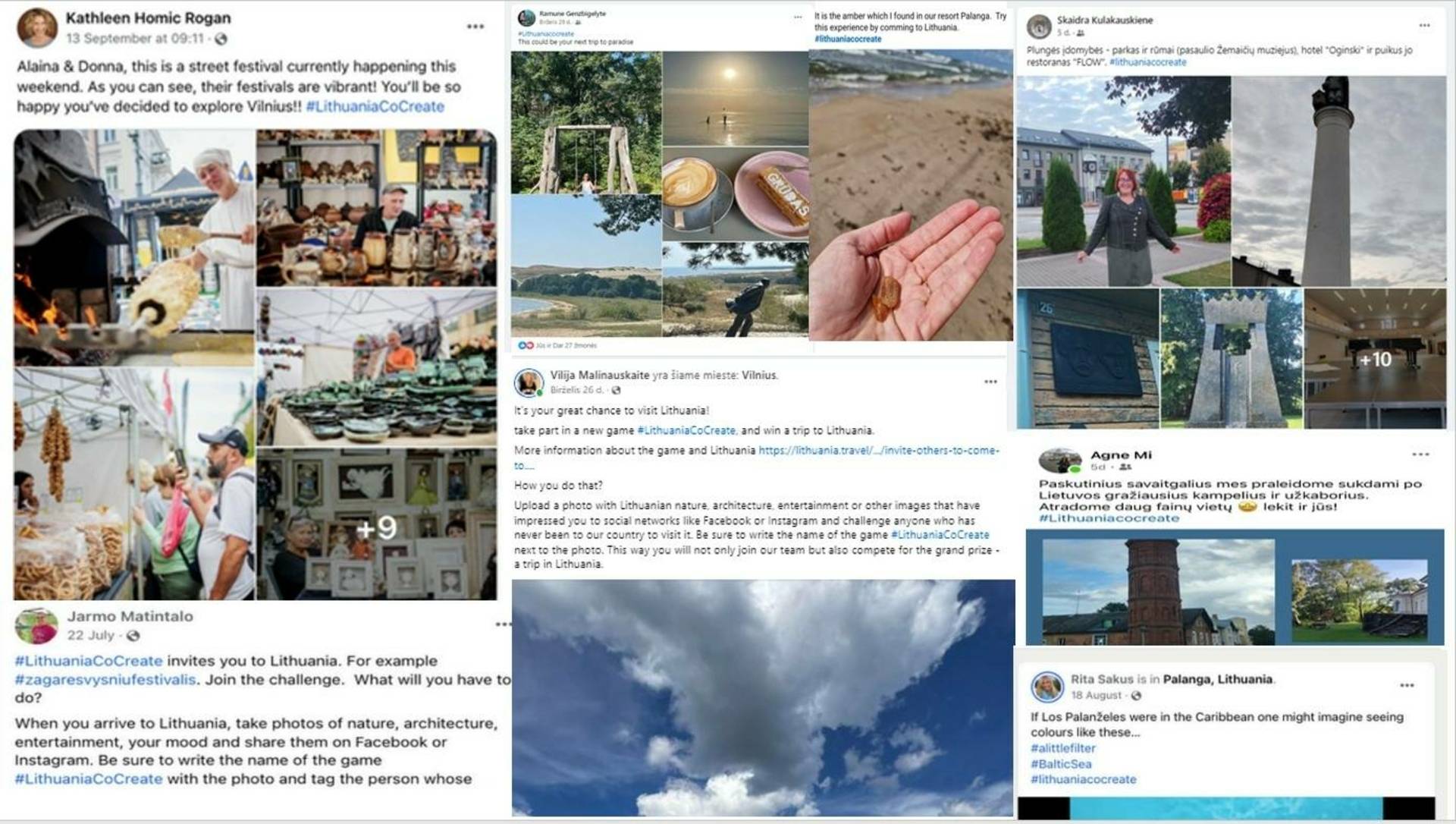Open three-dots menu on Vilija Malinauskaite's post
1456x824 pixels.
pos(990,382)
